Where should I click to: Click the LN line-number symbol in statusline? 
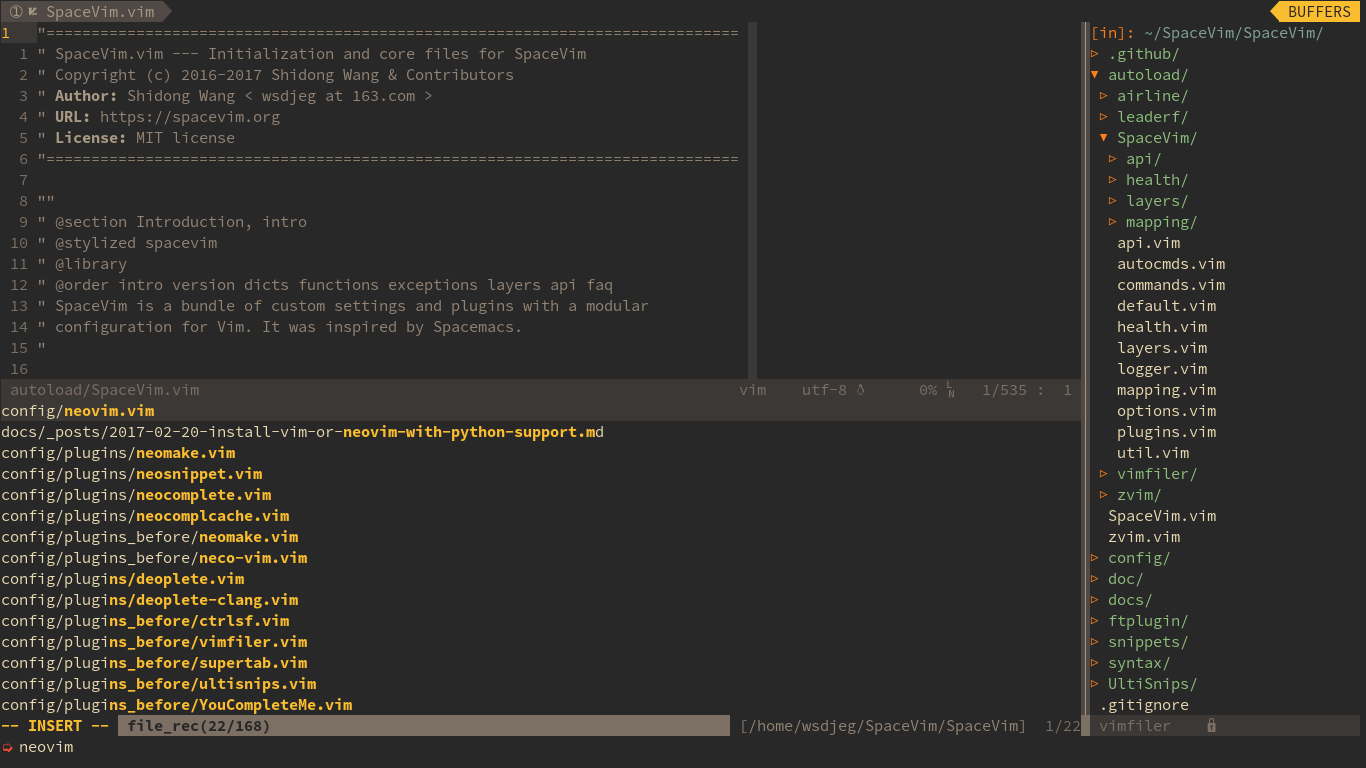(x=950, y=390)
